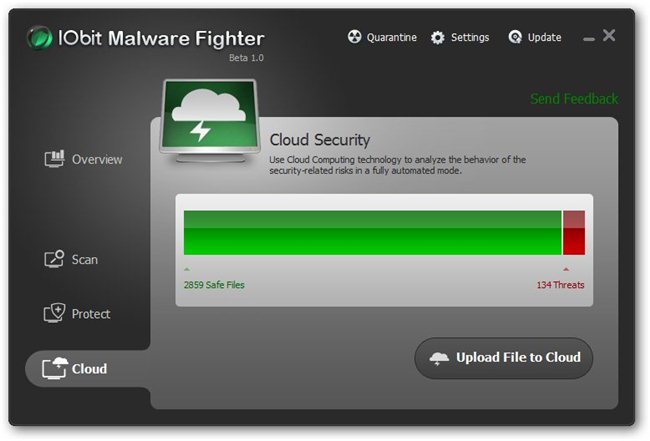Click the Update disc icon
The width and height of the screenshot is (650, 441).
(515, 37)
